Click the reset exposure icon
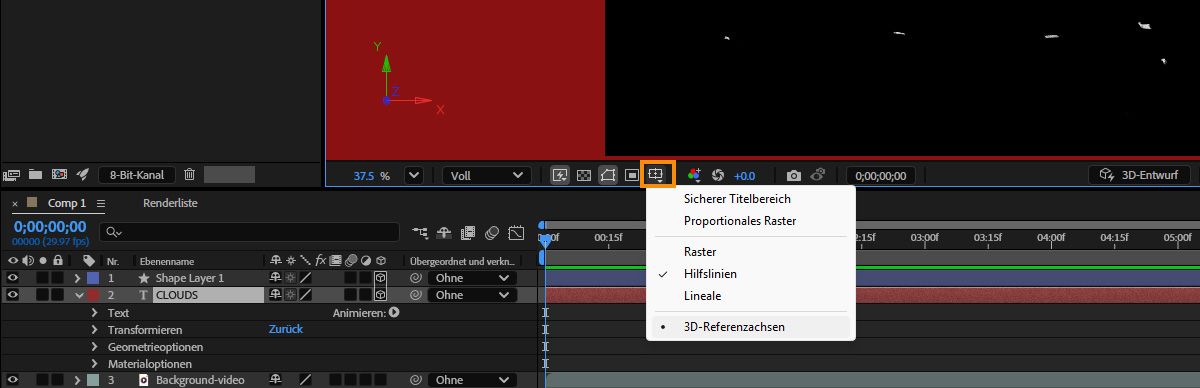This screenshot has width=1200, height=388. click(717, 175)
